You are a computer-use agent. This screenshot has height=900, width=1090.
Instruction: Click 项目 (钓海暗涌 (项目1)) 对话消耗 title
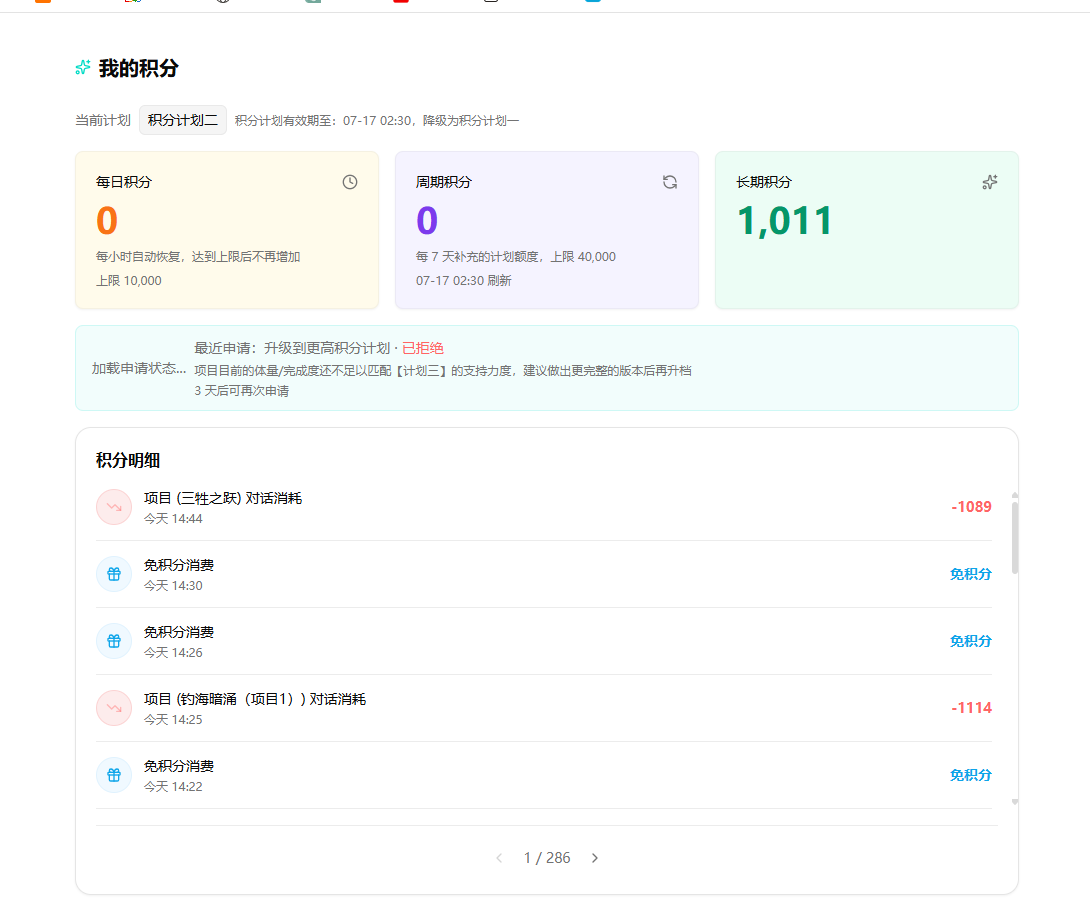[254, 699]
